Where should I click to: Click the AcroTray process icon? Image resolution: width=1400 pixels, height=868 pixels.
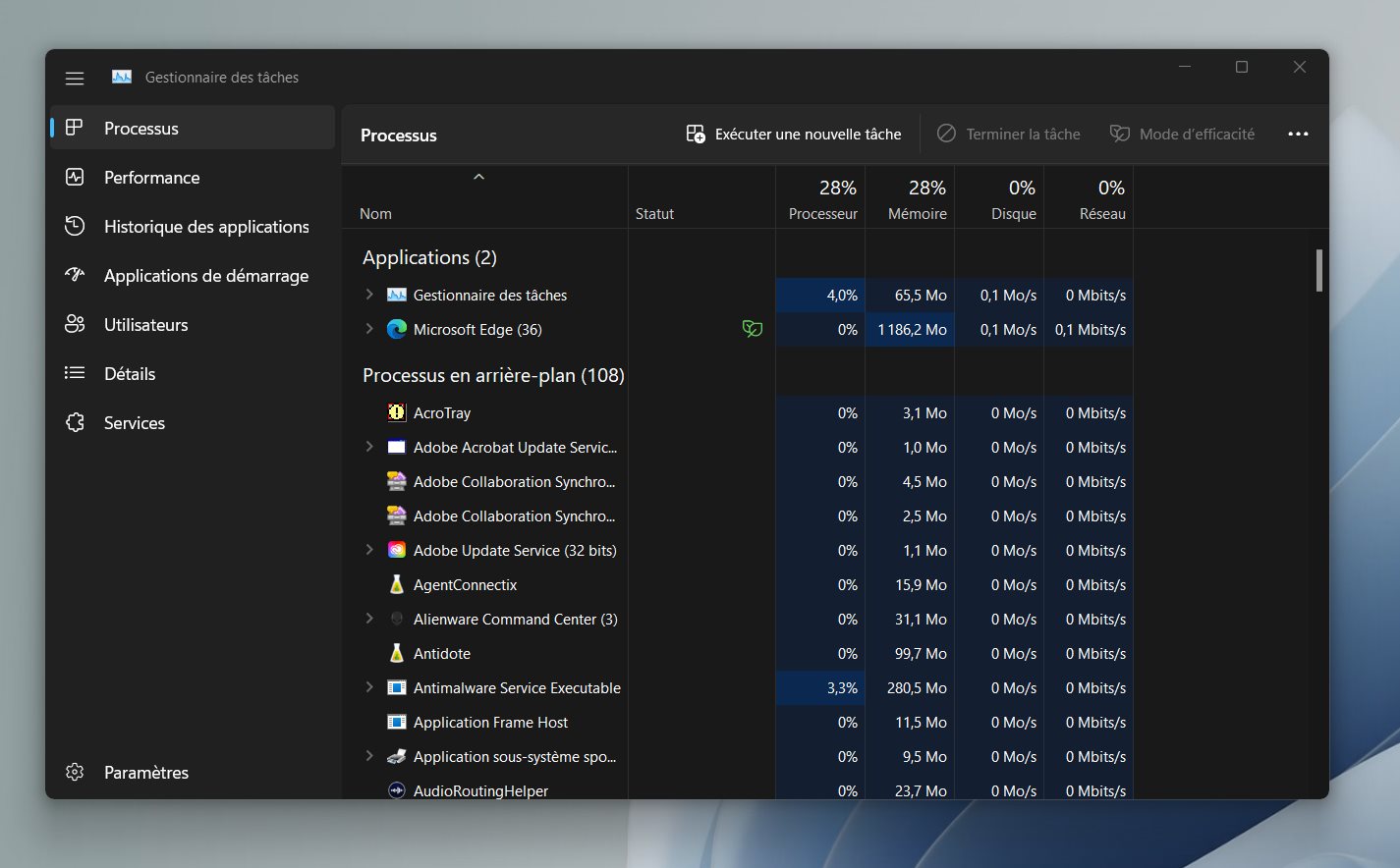click(397, 412)
